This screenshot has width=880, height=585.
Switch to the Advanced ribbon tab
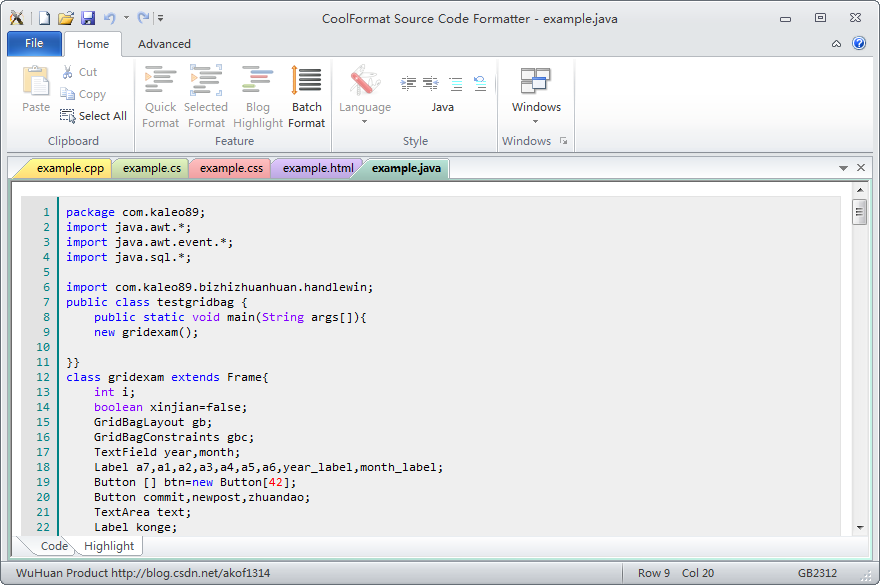163,44
